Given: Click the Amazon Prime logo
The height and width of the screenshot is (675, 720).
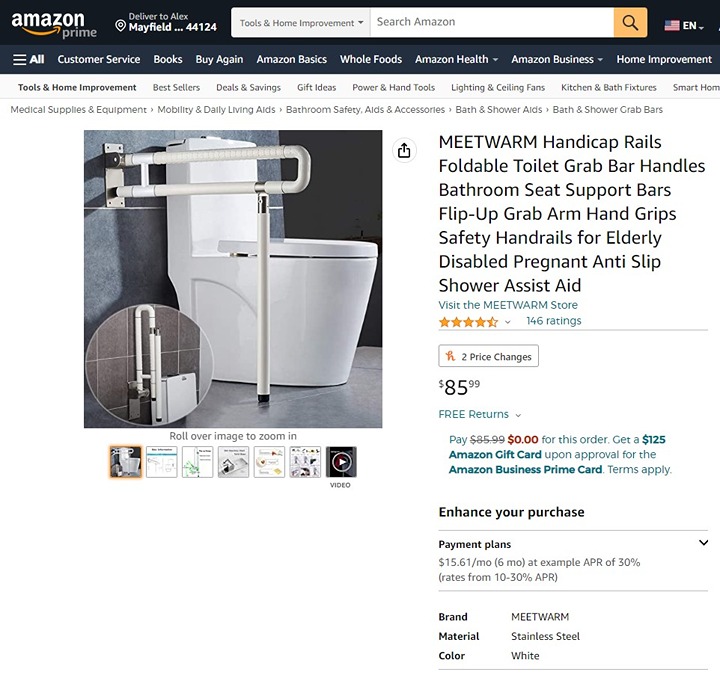Looking at the screenshot, I should pyautogui.click(x=54, y=24).
